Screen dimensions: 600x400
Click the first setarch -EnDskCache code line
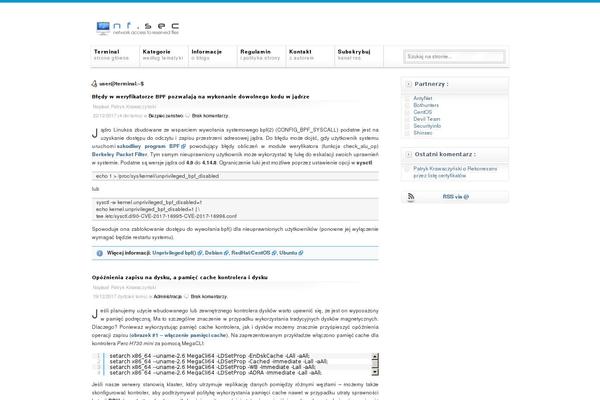pyautogui.click(x=209, y=356)
